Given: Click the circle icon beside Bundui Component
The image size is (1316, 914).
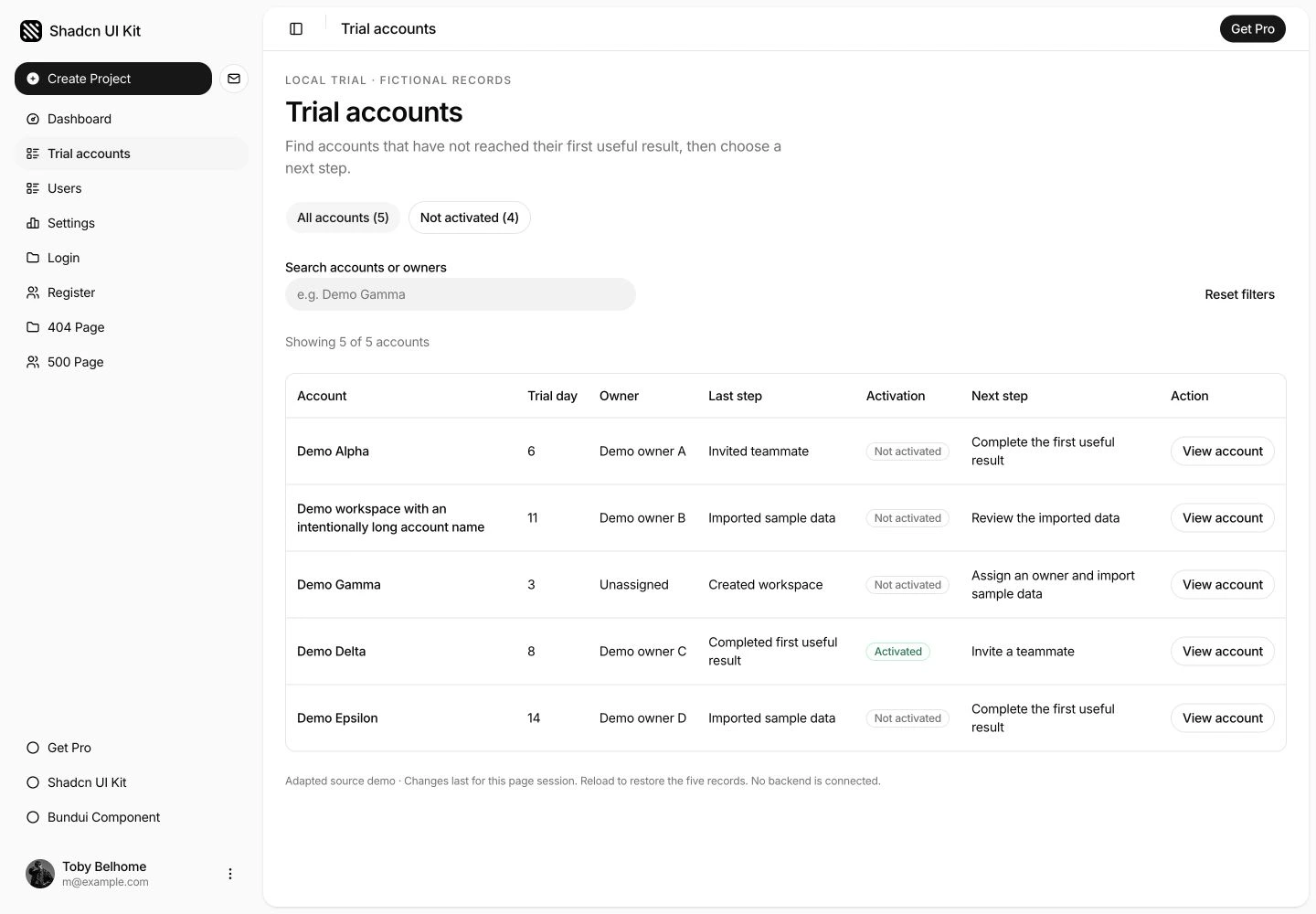Looking at the screenshot, I should tap(33, 817).
